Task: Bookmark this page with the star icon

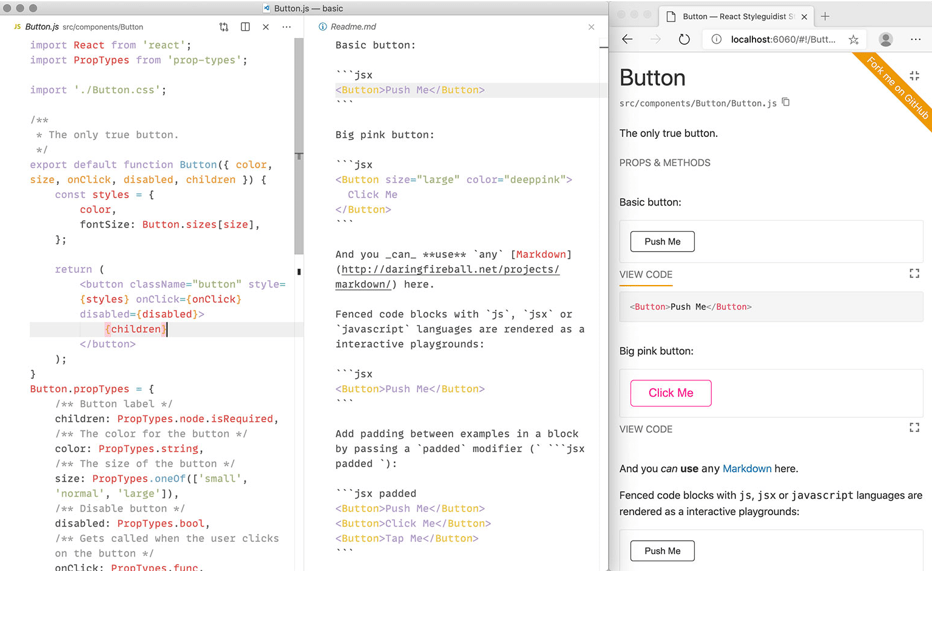Action: tap(854, 39)
